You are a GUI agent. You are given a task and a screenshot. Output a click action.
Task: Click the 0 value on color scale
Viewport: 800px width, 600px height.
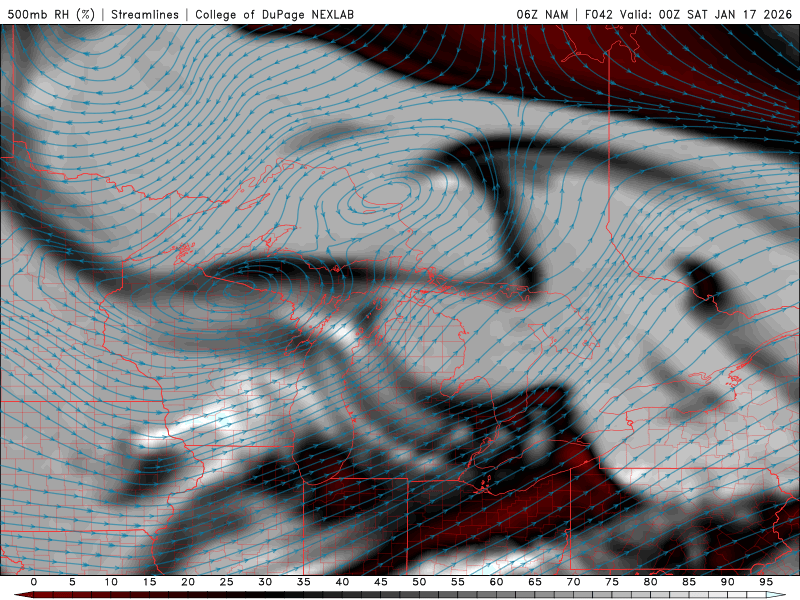tap(34, 582)
